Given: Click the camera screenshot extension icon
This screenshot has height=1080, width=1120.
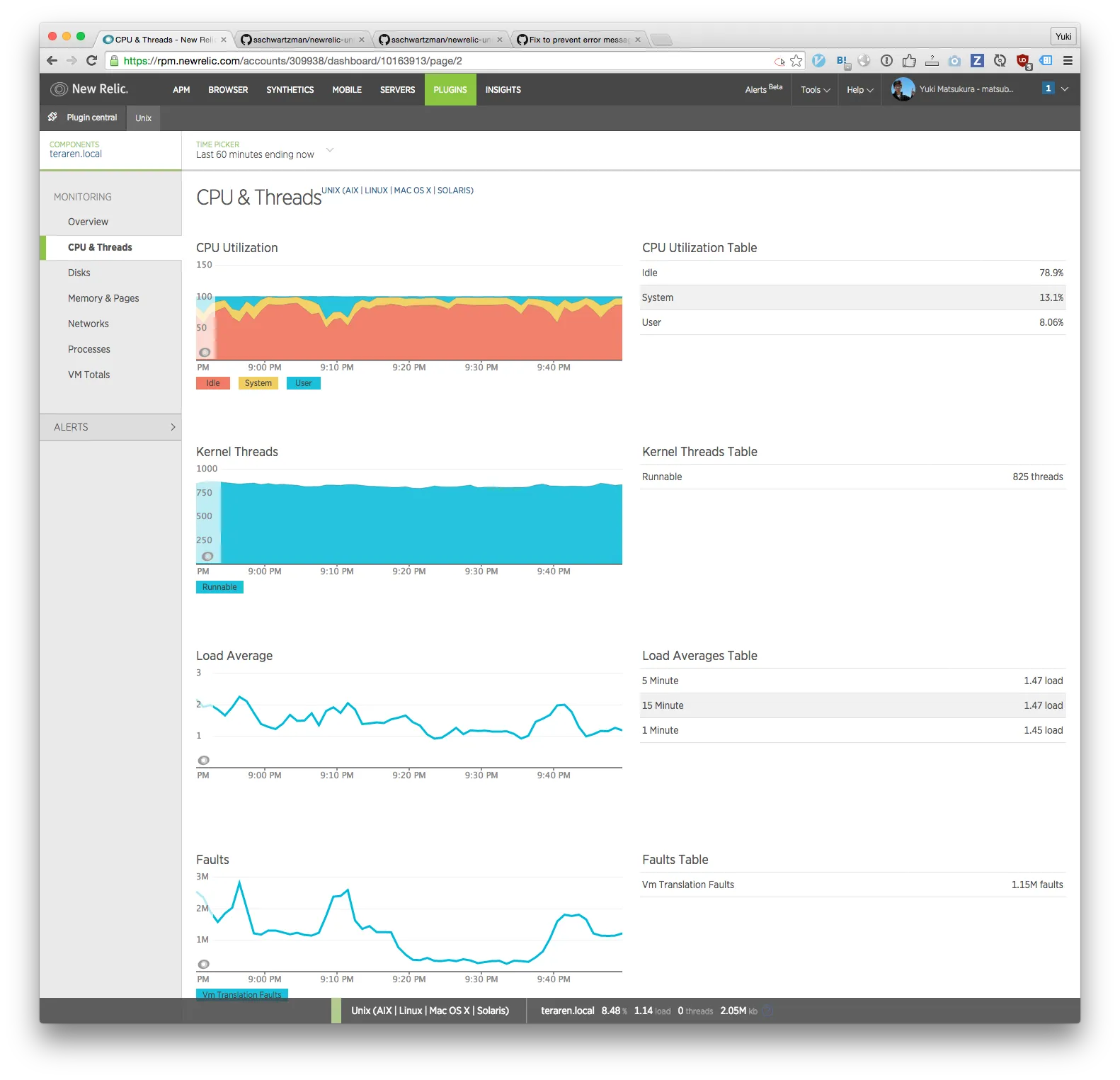Looking at the screenshot, I should coord(954,61).
